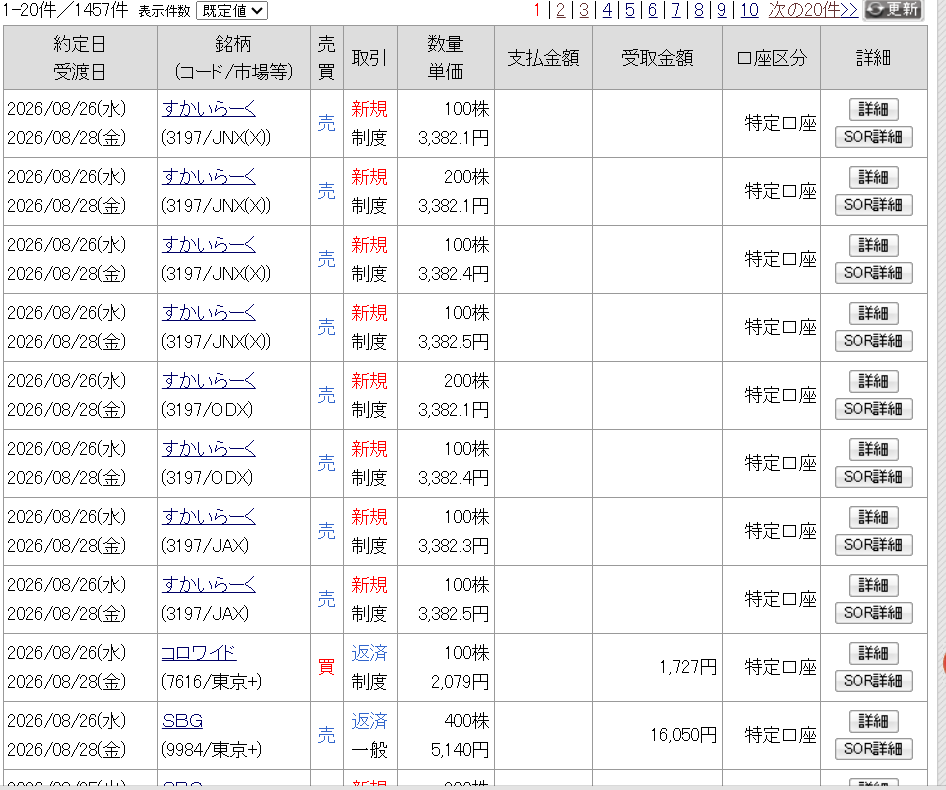Open すかいらーく link in JNX(X) 3,382.5円 row
This screenshot has width=946, height=790.
pyautogui.click(x=209, y=313)
